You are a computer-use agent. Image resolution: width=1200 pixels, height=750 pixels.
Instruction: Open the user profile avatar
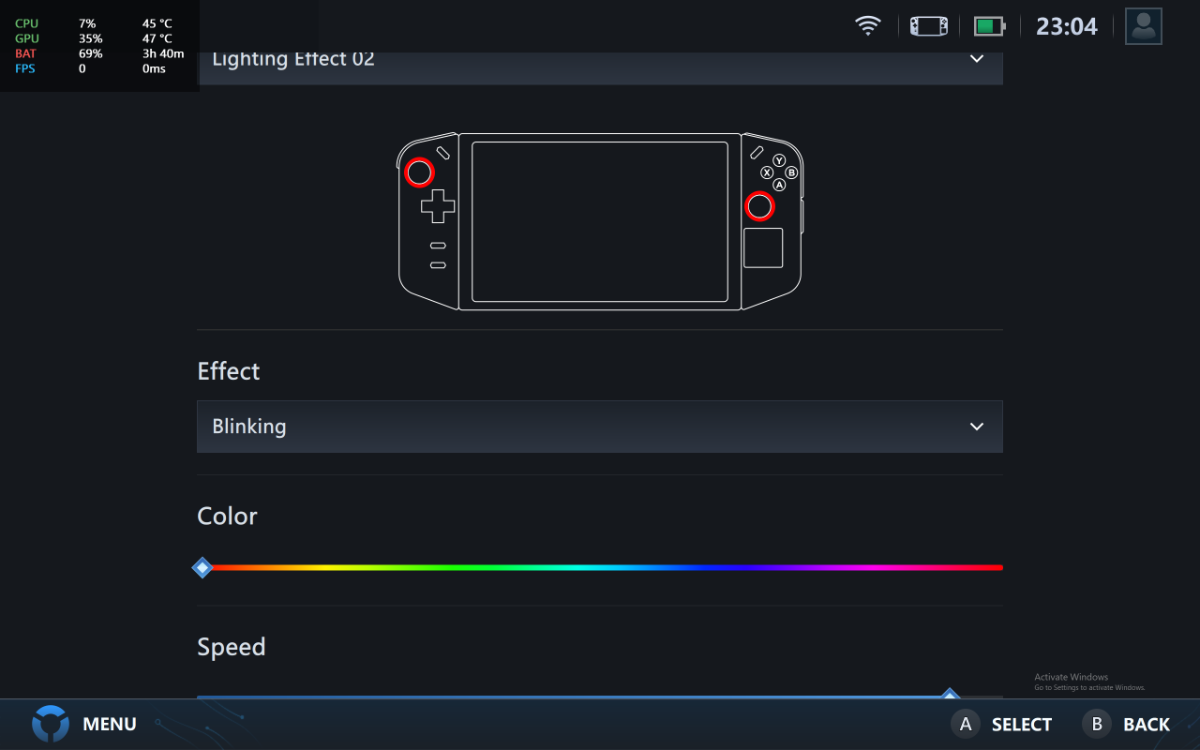1143,26
